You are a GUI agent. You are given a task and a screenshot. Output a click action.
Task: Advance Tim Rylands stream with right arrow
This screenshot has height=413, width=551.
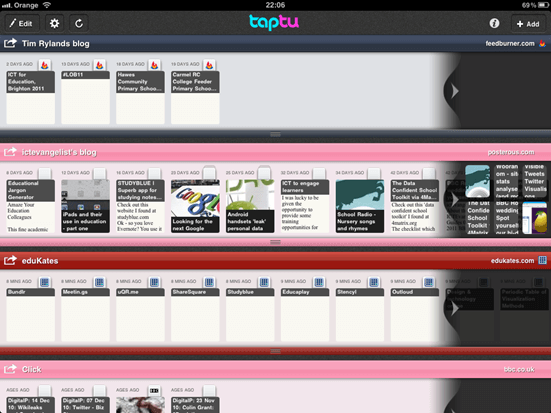click(455, 91)
